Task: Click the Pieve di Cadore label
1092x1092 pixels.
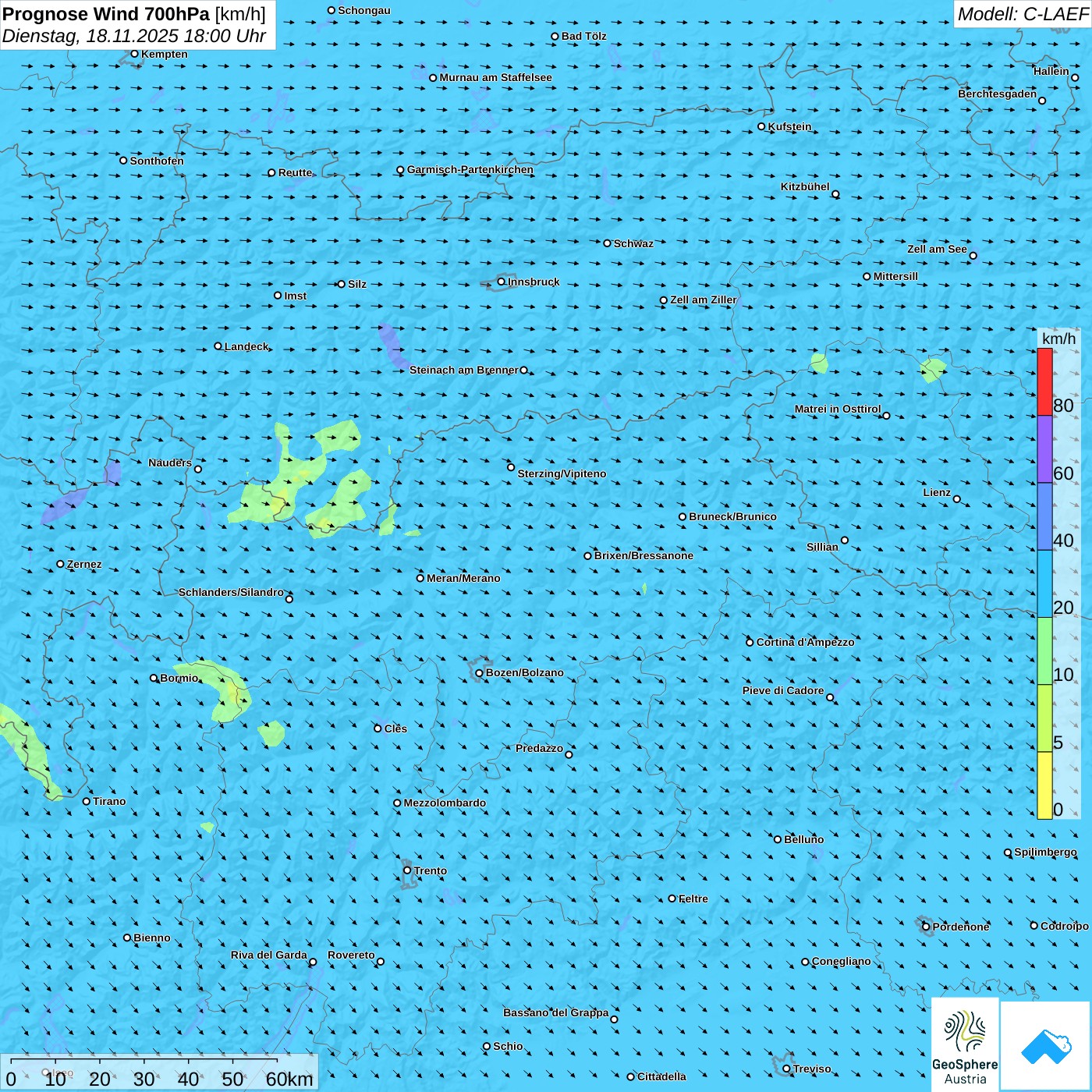Action: 783,690
